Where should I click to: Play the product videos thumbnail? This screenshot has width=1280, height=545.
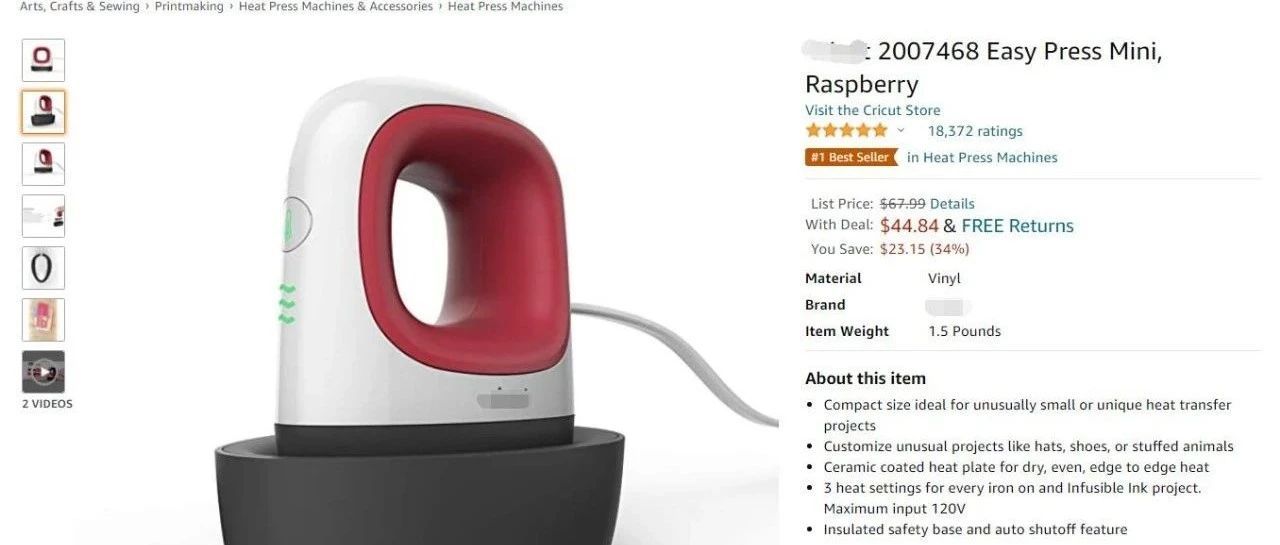pyautogui.click(x=43, y=372)
